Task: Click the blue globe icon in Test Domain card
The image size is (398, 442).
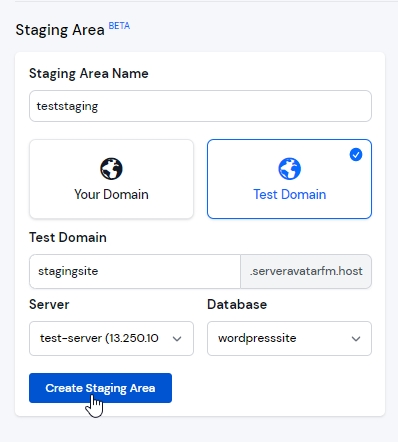Action: coord(289,169)
